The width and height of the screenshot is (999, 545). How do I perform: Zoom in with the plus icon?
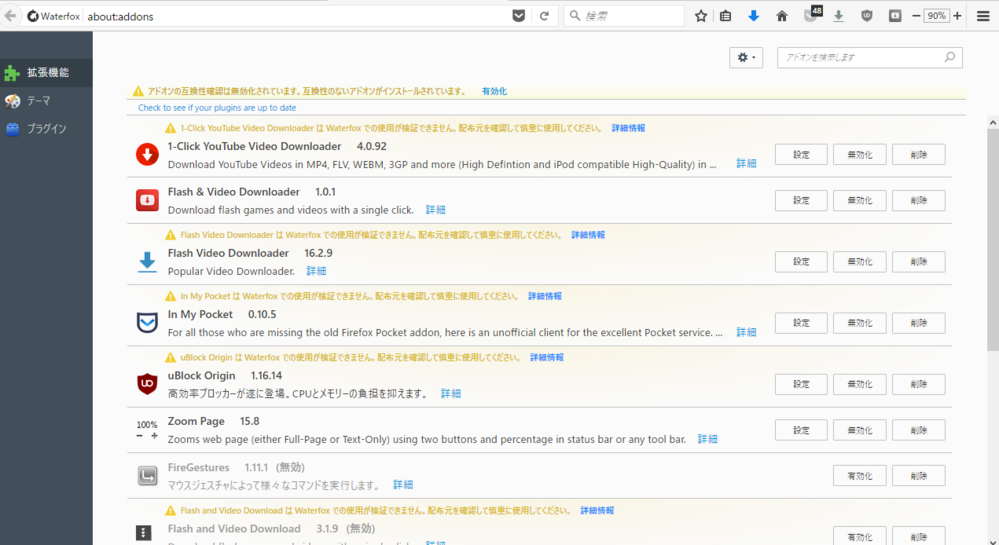pos(957,16)
